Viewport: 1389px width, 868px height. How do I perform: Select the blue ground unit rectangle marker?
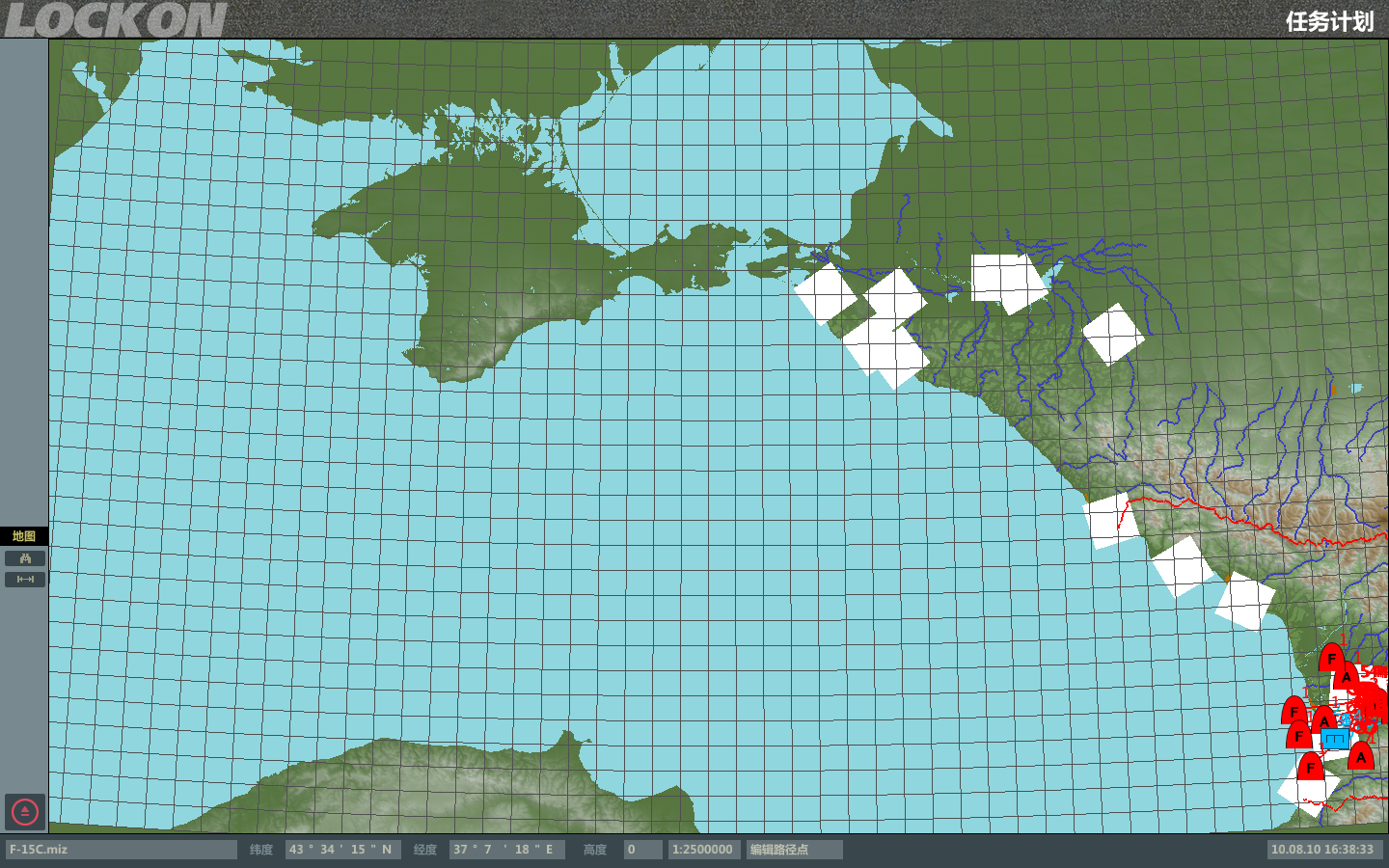(x=1335, y=740)
